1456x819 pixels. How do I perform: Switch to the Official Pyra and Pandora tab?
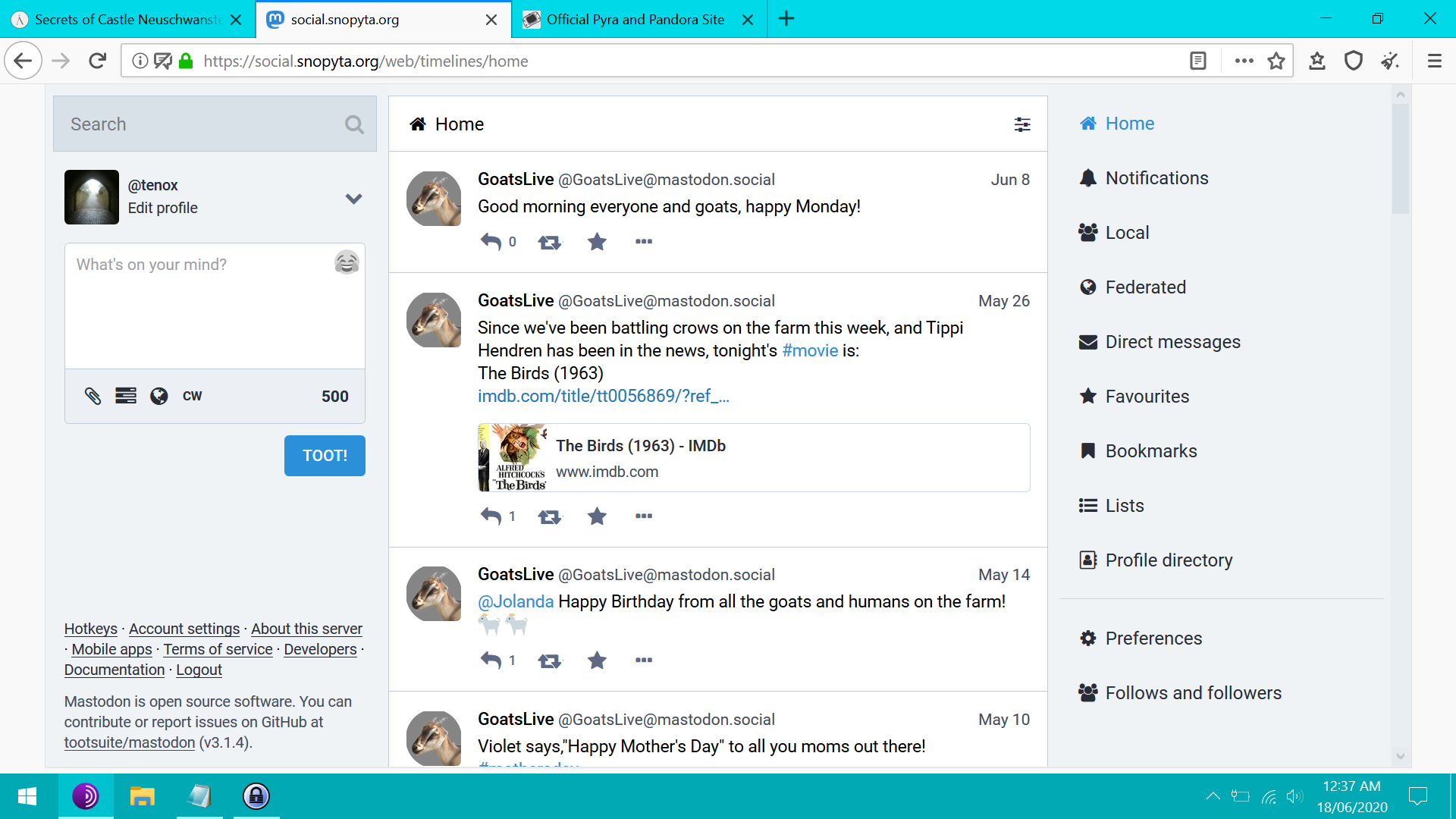pyautogui.click(x=635, y=20)
